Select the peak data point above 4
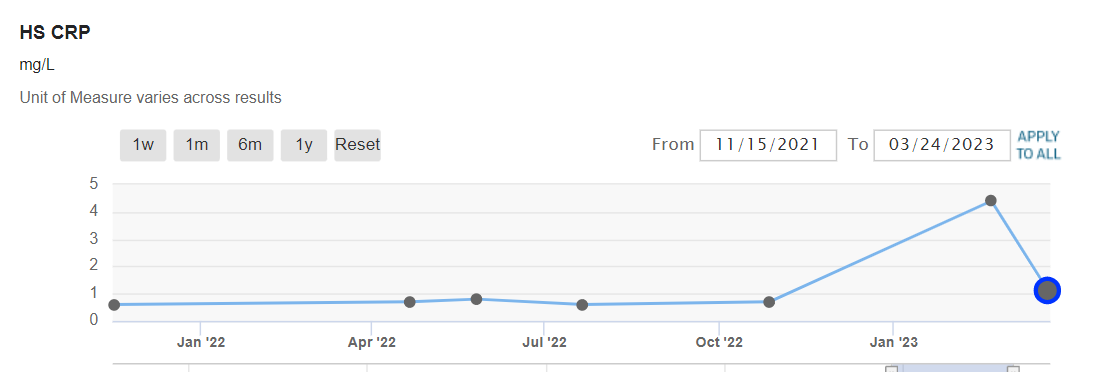 pyautogui.click(x=991, y=201)
